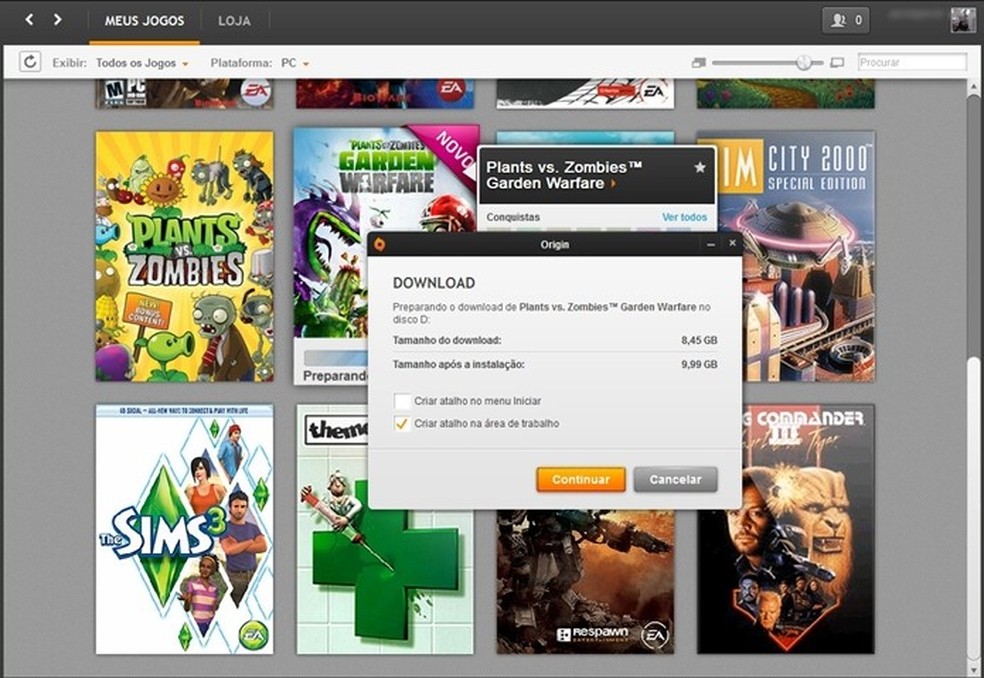Screen dimensions: 984x678
Task: Switch to small thumbnails icon
Action: [698, 62]
